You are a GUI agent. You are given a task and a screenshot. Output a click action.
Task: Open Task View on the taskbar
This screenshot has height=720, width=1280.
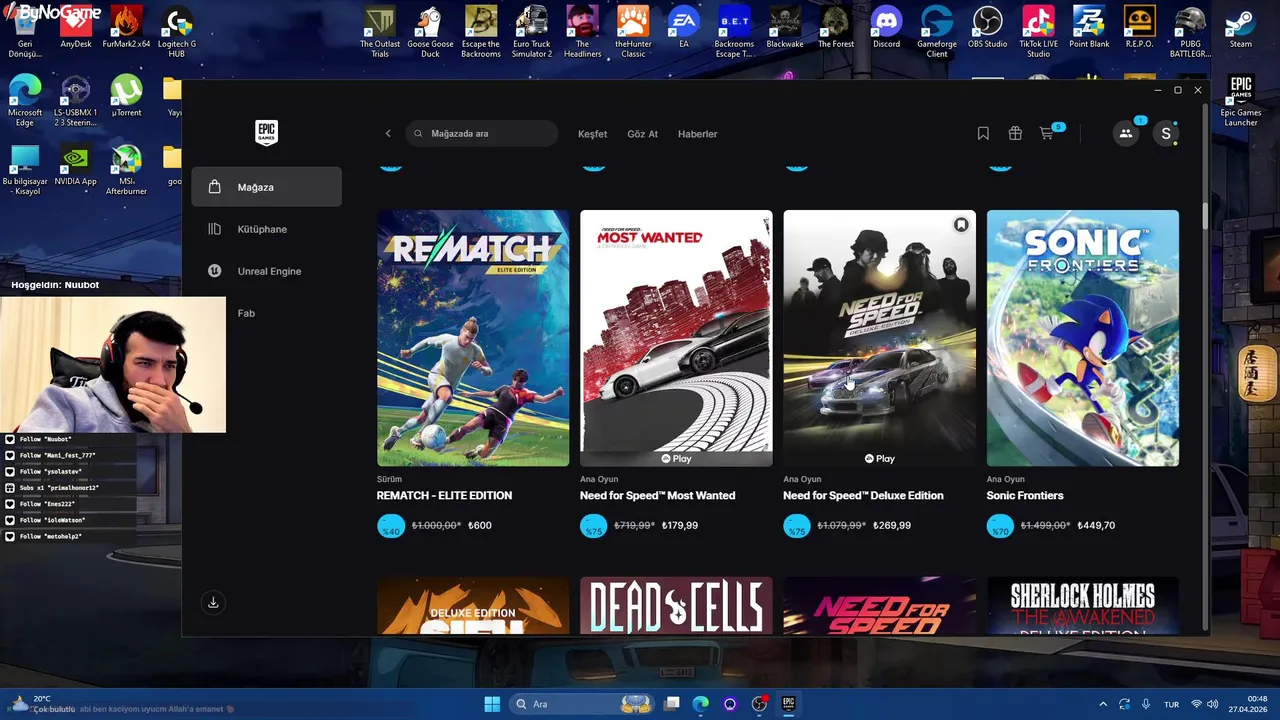(x=672, y=704)
